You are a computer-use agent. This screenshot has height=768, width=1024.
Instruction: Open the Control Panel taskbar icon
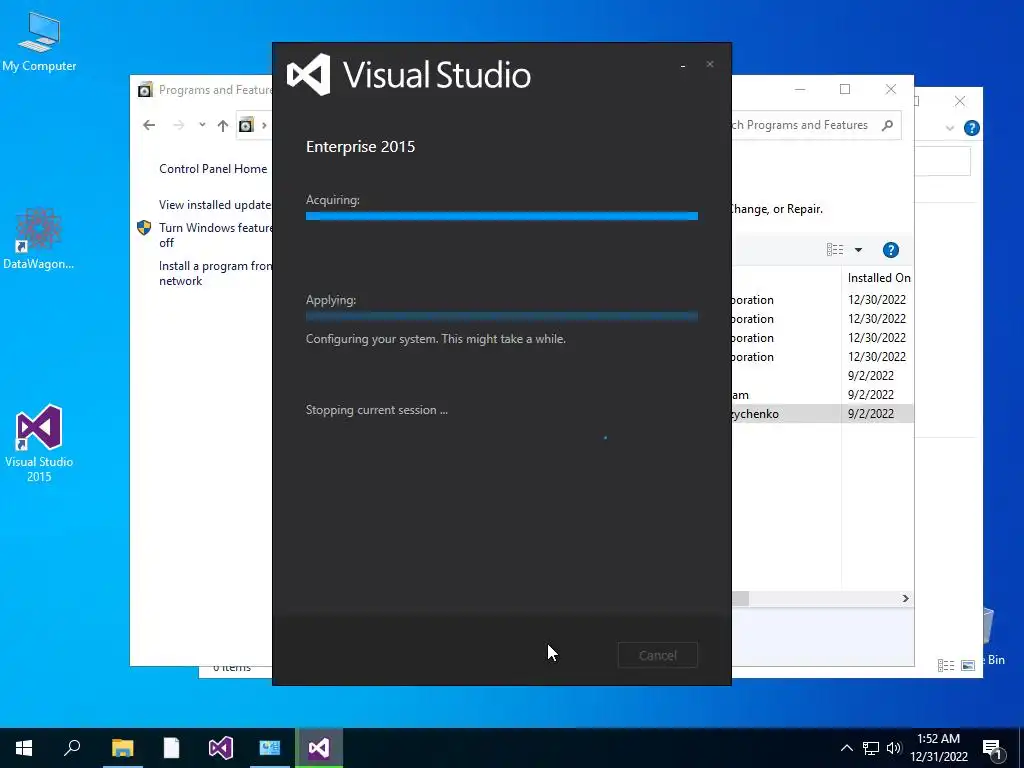click(270, 748)
